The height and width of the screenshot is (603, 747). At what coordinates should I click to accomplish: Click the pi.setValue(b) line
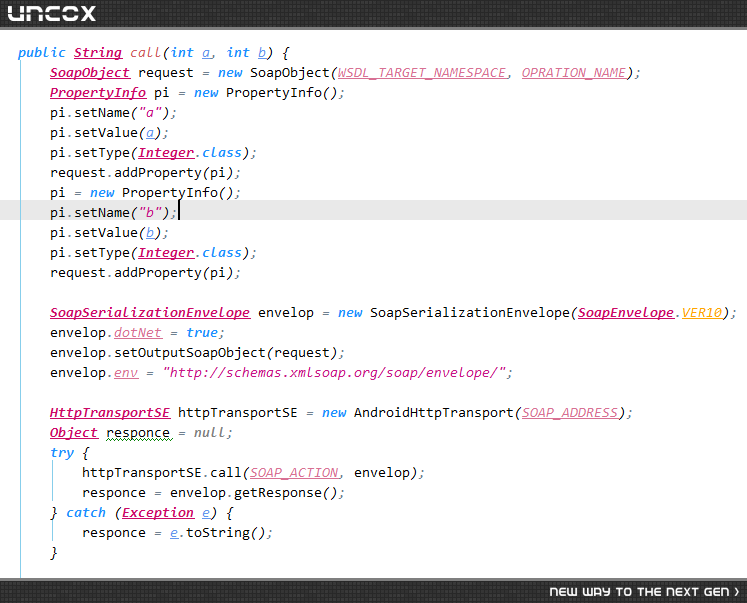pyautogui.click(x=110, y=233)
